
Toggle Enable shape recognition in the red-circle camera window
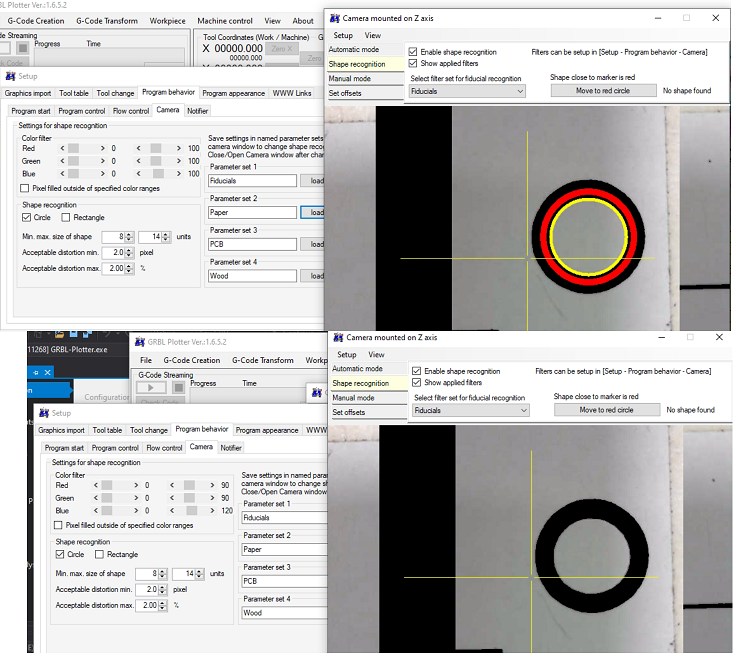click(413, 52)
